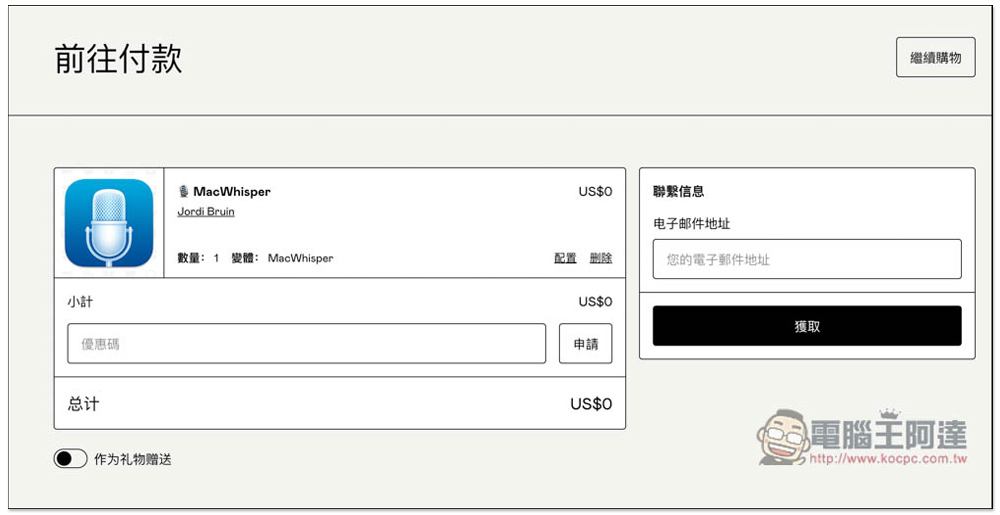The width and height of the screenshot is (1000, 515).
Task: Apply the code with the 申請 button
Action: (x=585, y=344)
